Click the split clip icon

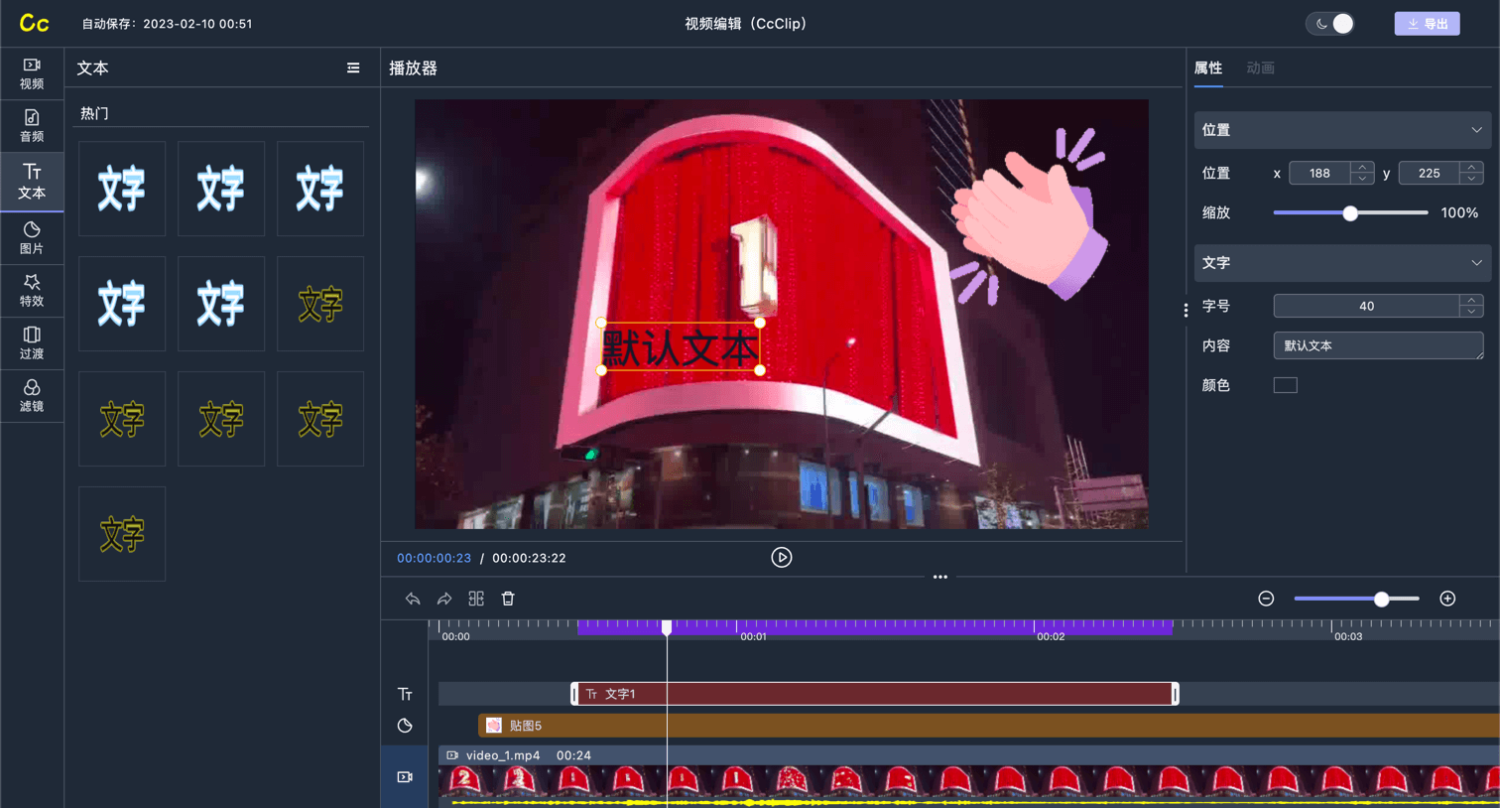(476, 598)
